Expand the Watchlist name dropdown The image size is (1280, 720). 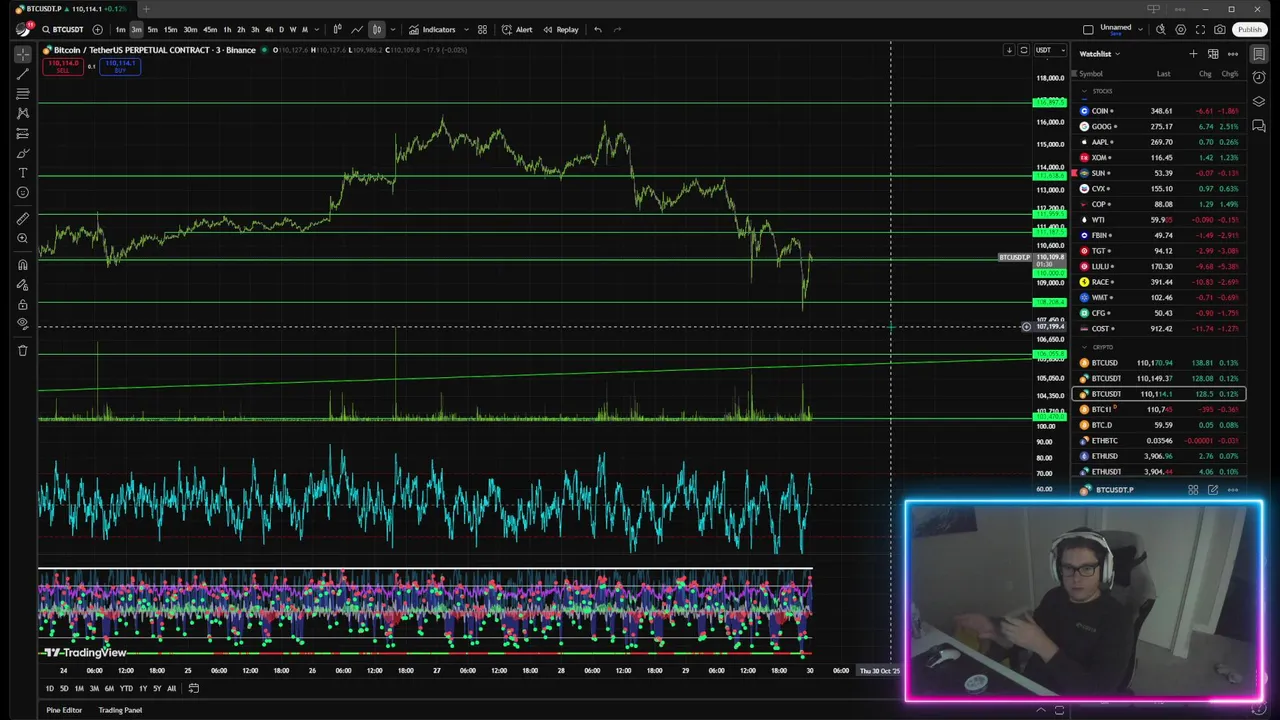coord(1099,54)
